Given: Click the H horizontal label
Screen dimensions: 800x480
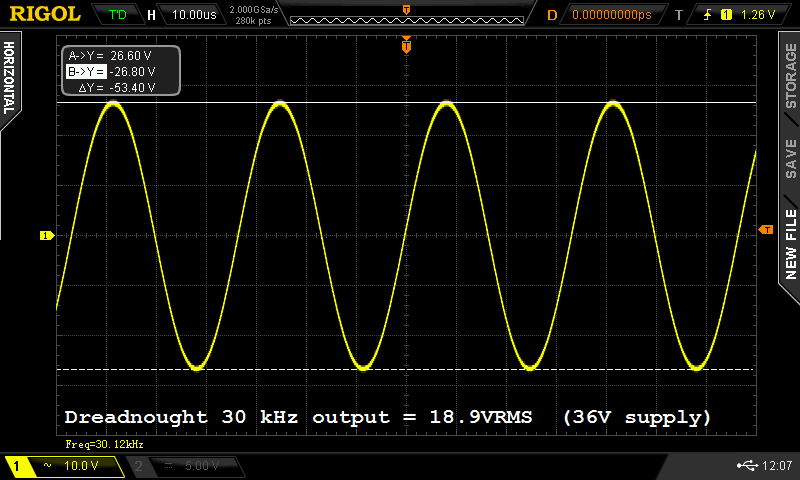Looking at the screenshot, I should coord(151,15).
